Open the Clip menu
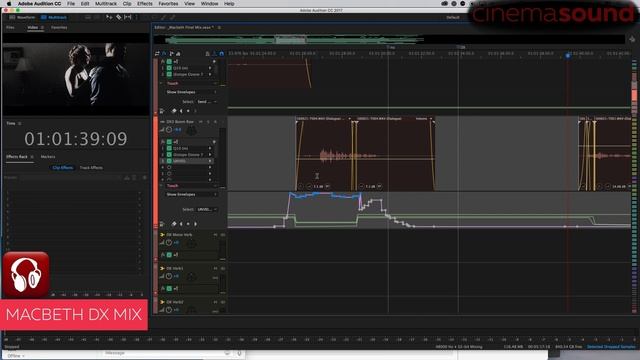The image size is (640, 360). 127,4
